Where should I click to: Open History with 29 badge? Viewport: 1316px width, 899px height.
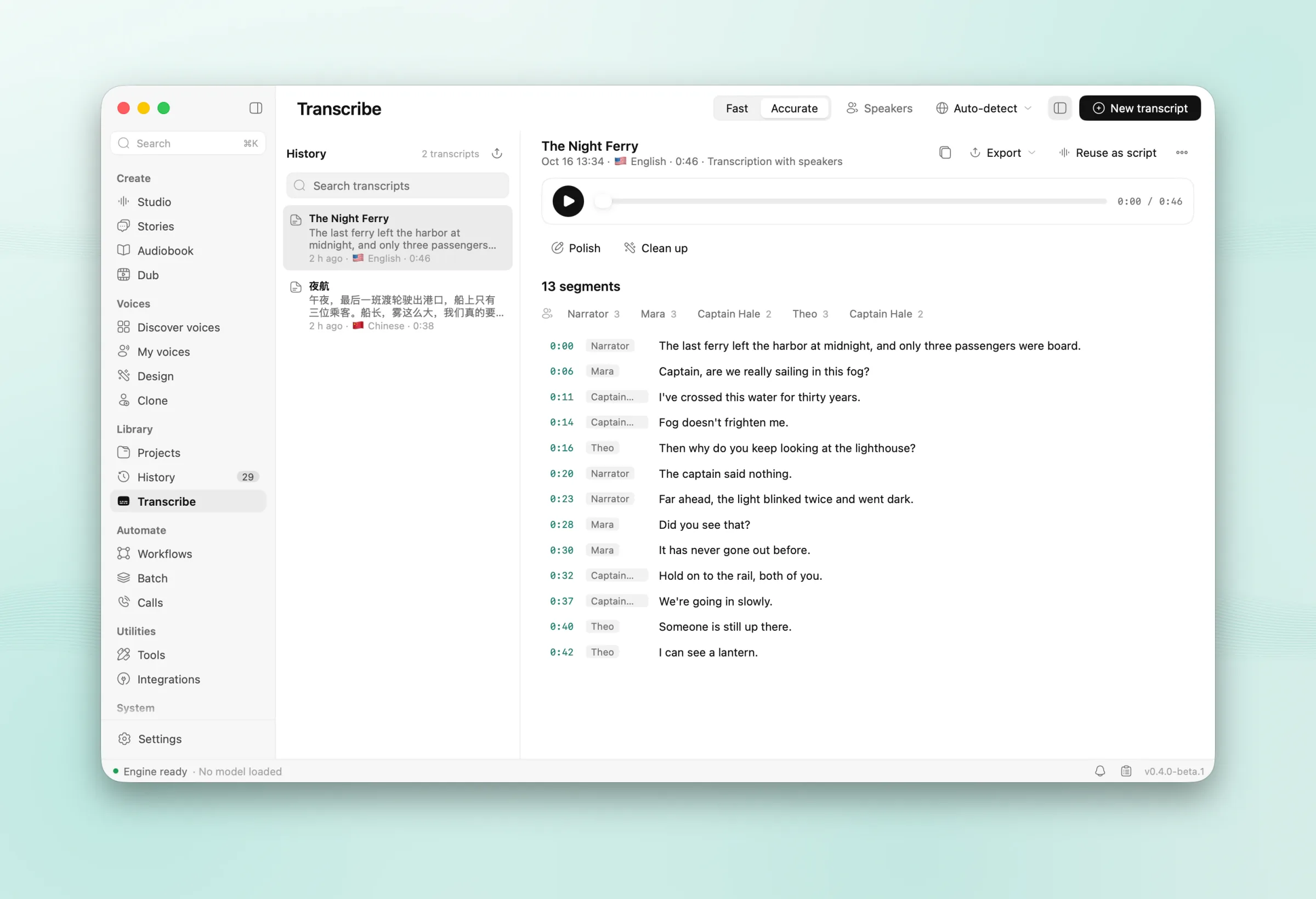coord(188,477)
